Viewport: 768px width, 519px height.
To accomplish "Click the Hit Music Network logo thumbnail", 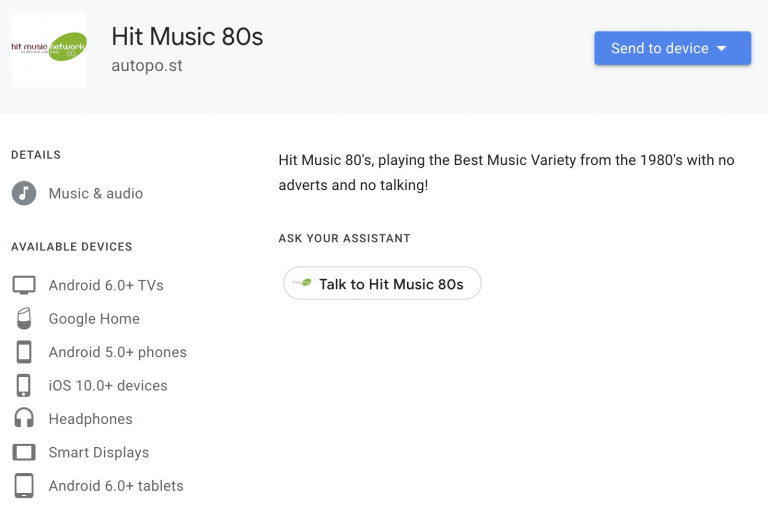I will click(49, 50).
